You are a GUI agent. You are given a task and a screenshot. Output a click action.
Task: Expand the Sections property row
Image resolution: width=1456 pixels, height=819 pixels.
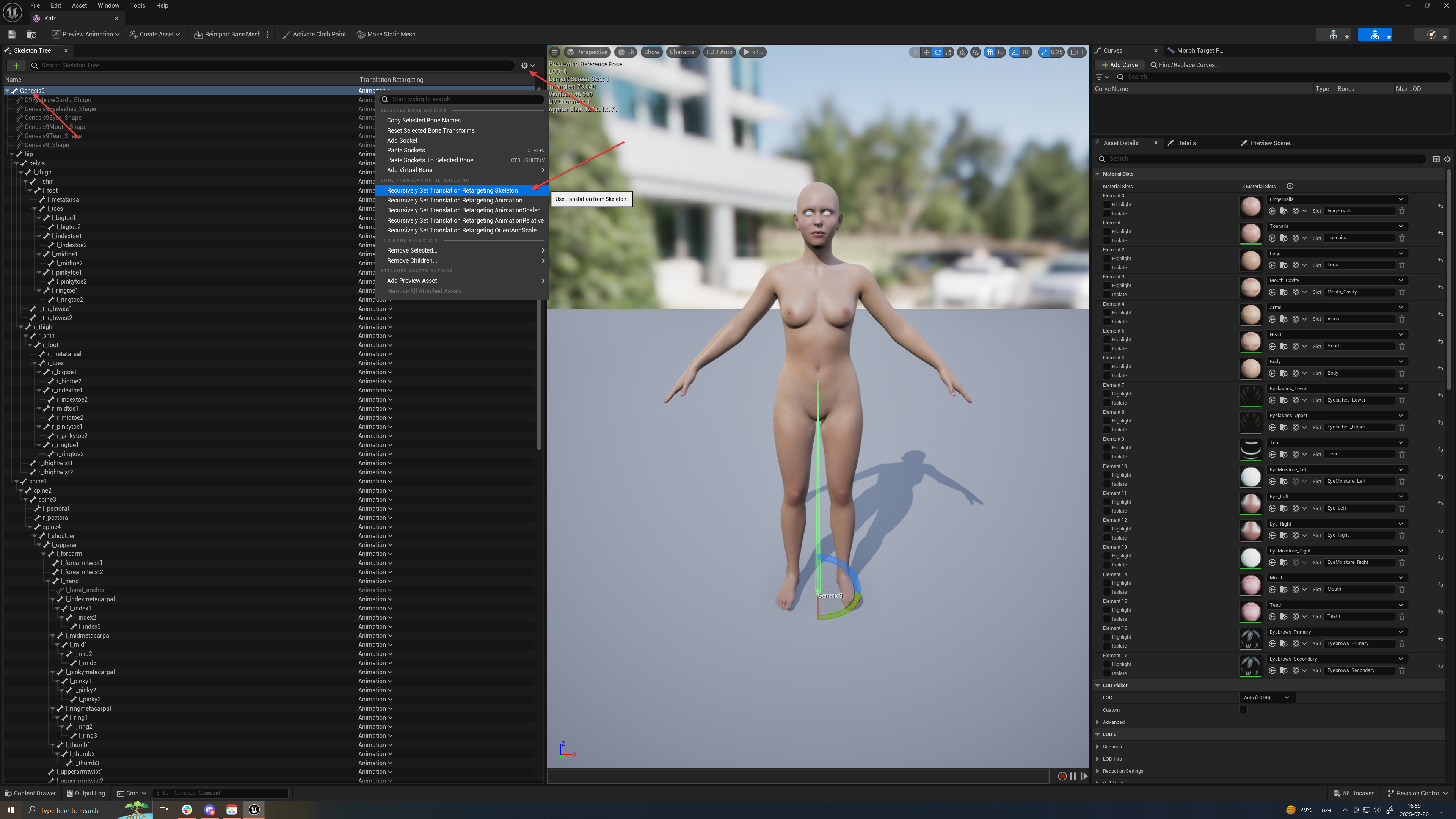[1098, 747]
